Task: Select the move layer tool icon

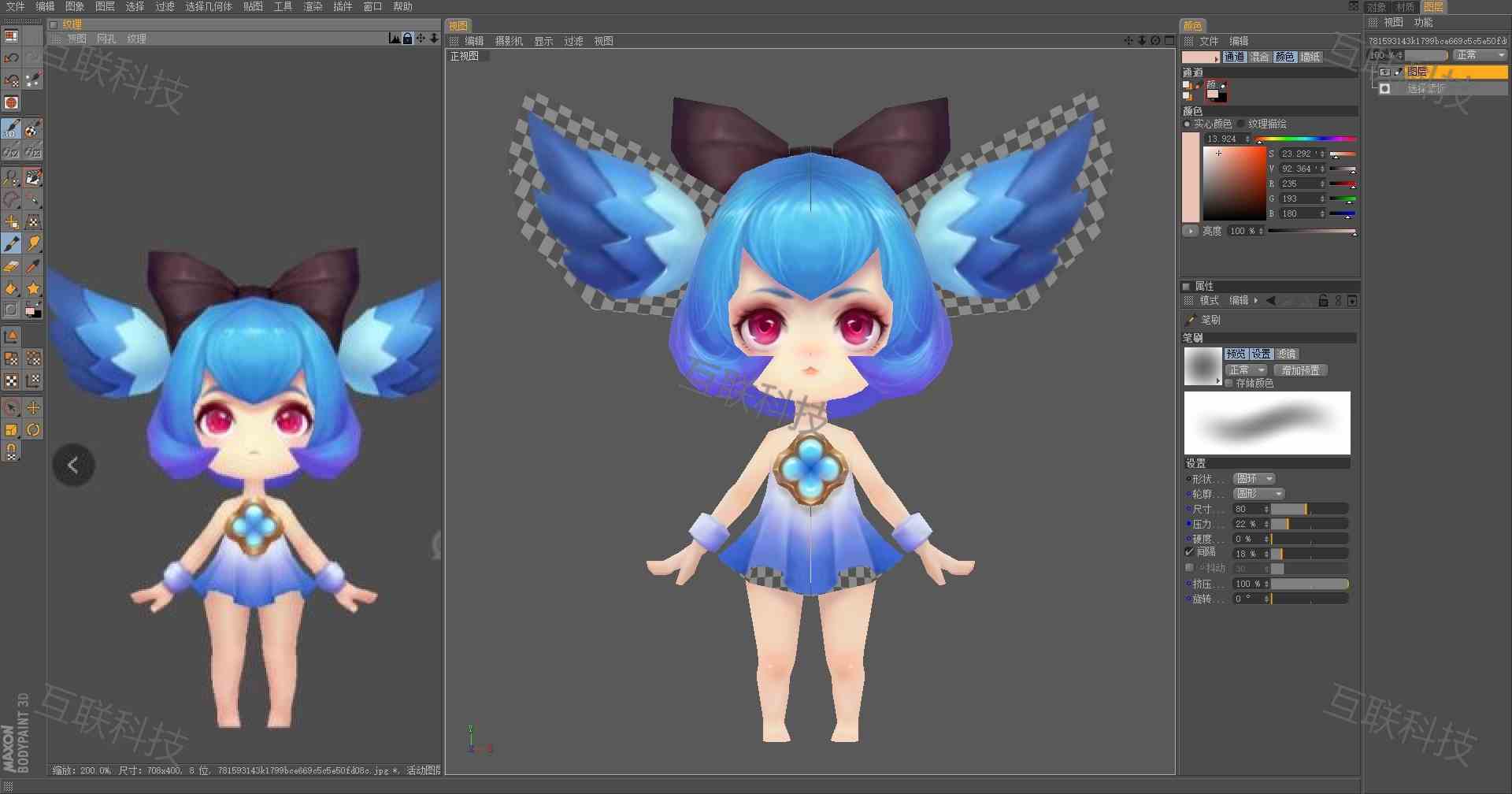Action: coord(11,222)
